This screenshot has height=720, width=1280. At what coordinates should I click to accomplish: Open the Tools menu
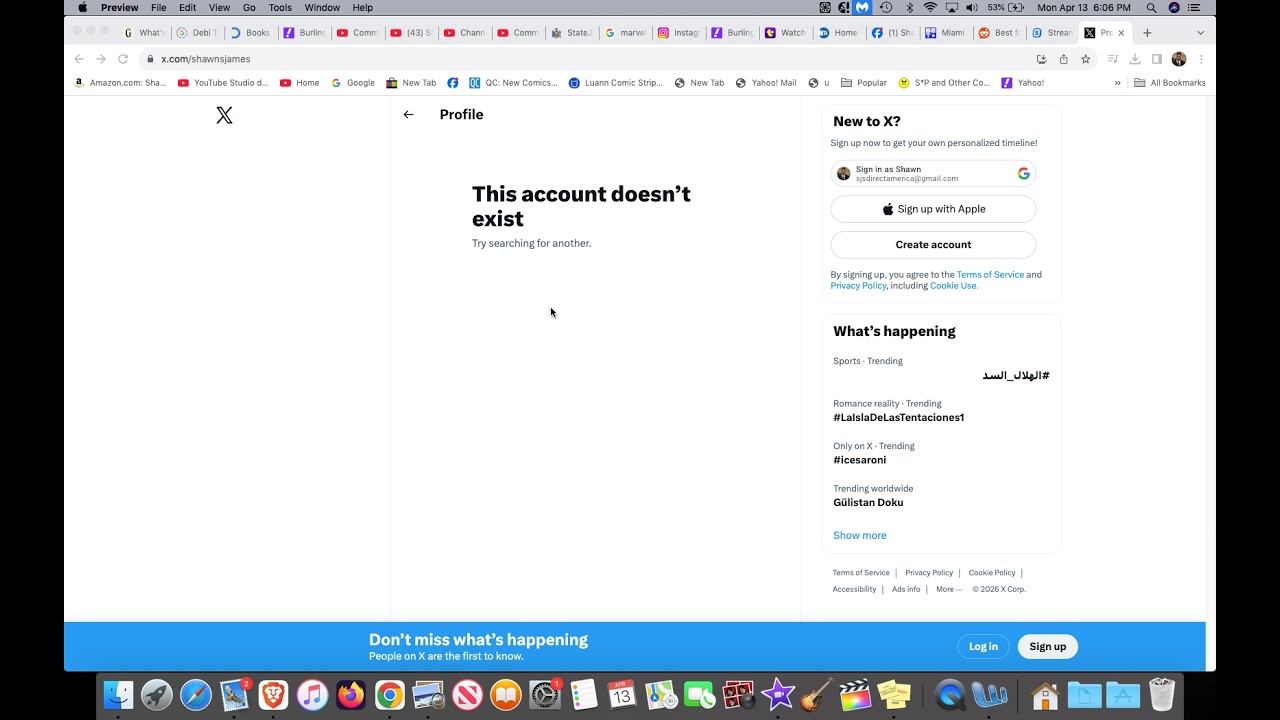[x=280, y=7]
